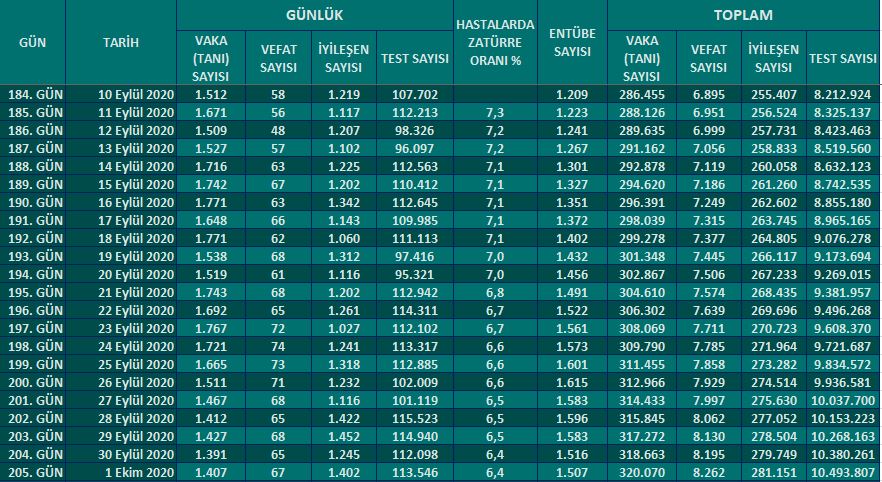Screen dimensions: 882x482
Task: Click VEFAT SAYISI header under TOPLAM
Action: click(x=708, y=58)
